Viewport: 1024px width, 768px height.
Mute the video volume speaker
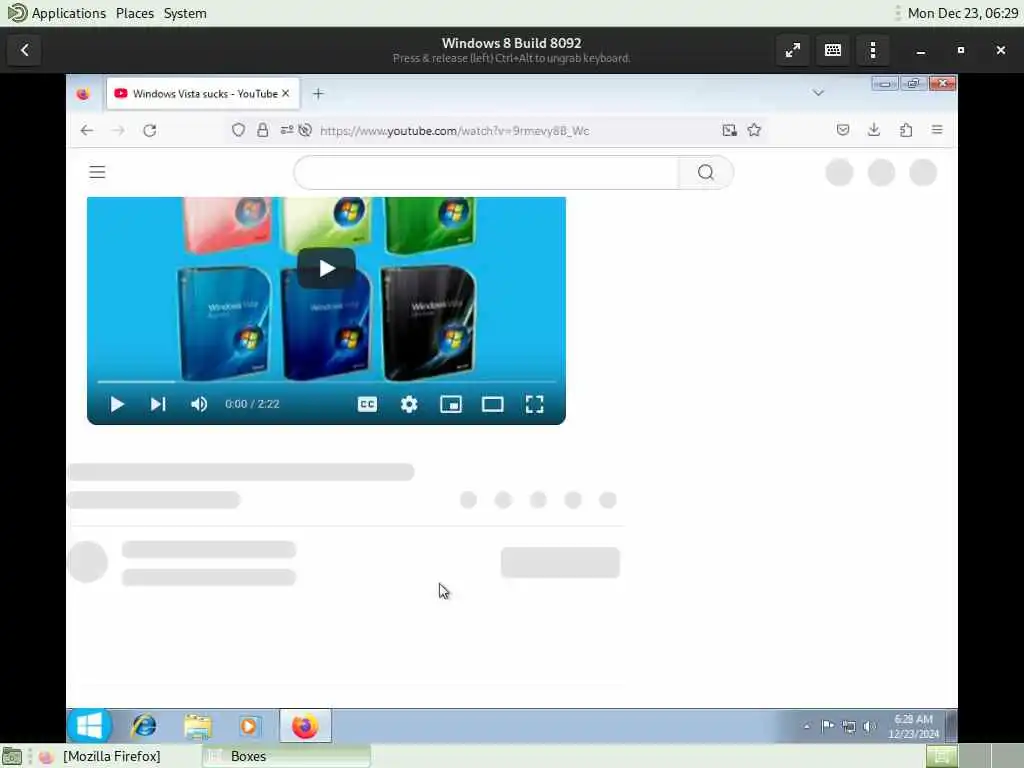[199, 404]
